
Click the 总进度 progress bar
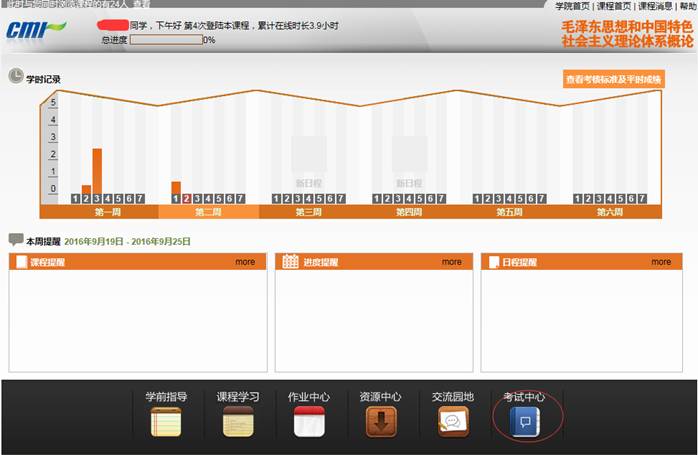pyautogui.click(x=166, y=40)
